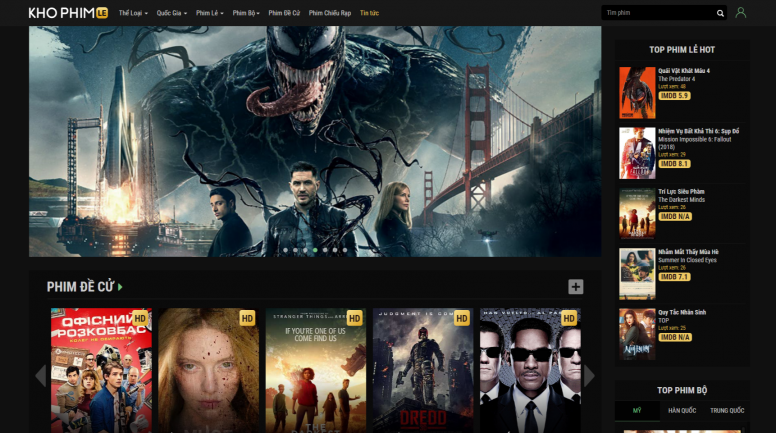
Task: Click the plus icon beside Phim Đề Cử
Action: [x=575, y=287]
